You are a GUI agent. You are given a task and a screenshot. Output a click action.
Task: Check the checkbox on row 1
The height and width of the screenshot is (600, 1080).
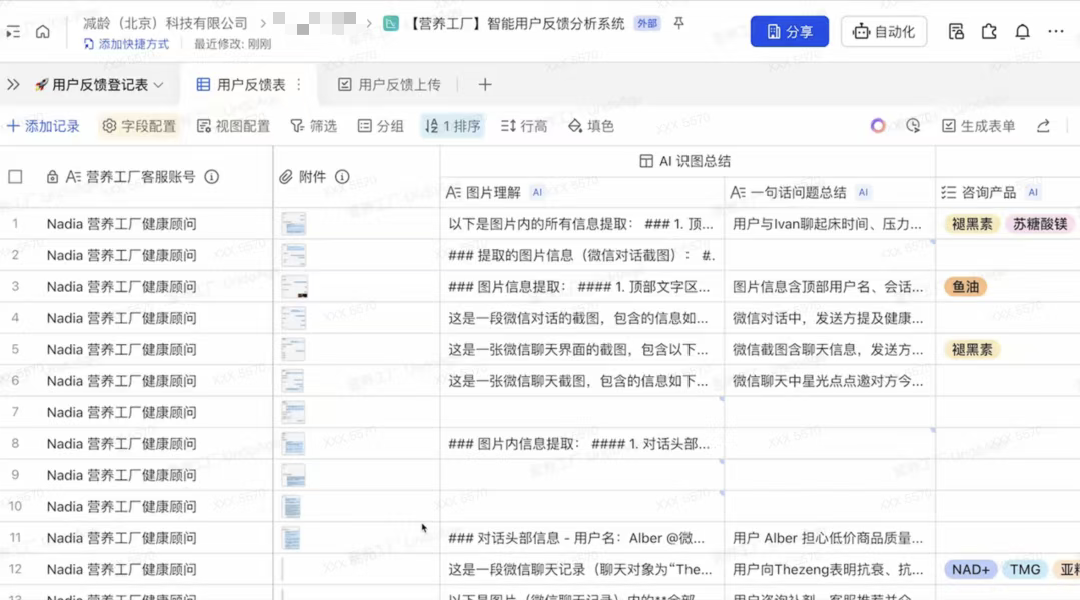pyautogui.click(x=15, y=224)
